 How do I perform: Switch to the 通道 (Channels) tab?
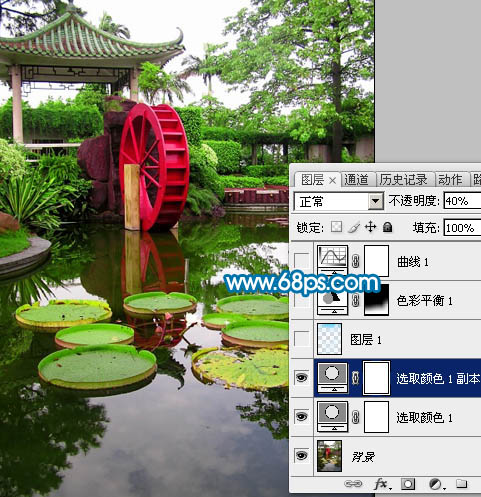pyautogui.click(x=356, y=180)
